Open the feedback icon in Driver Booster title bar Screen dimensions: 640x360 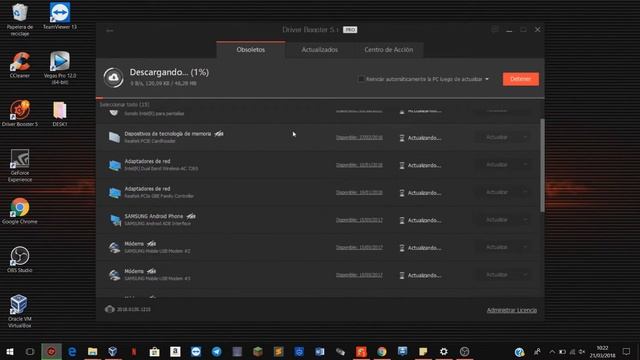point(494,30)
